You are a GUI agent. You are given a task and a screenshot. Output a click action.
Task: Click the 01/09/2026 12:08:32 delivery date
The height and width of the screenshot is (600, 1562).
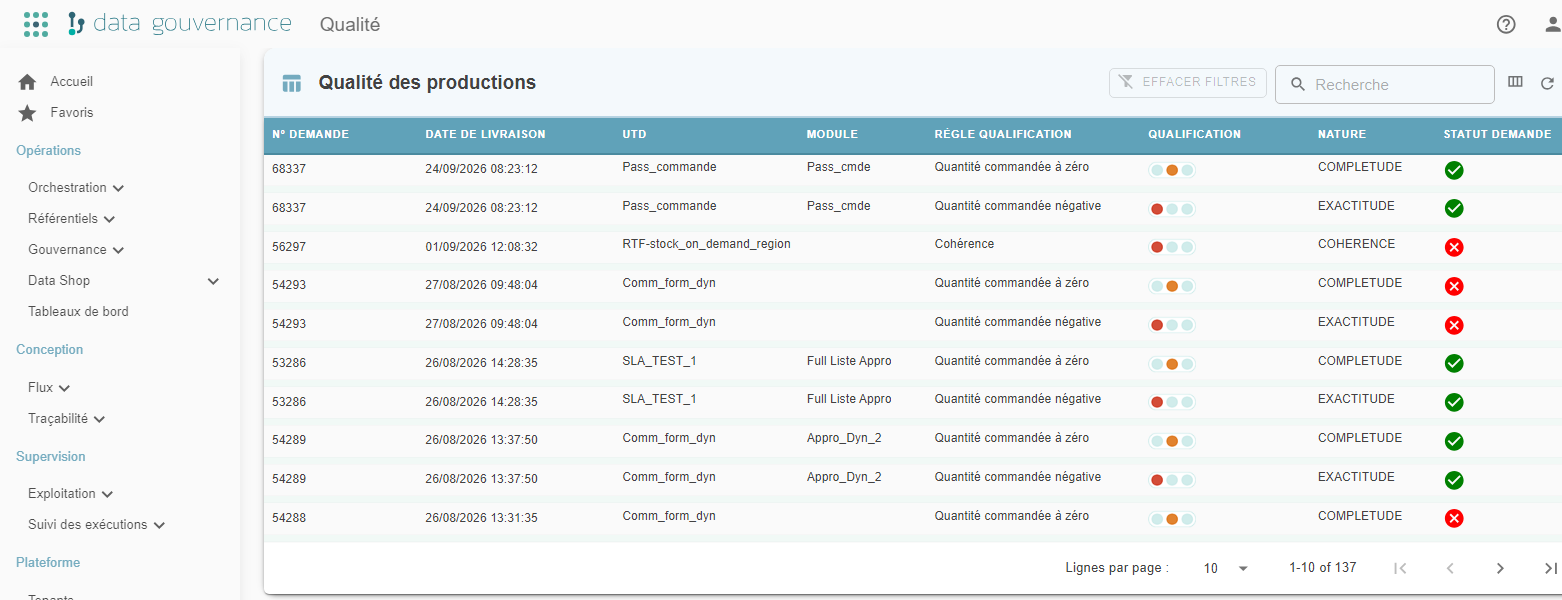(481, 246)
